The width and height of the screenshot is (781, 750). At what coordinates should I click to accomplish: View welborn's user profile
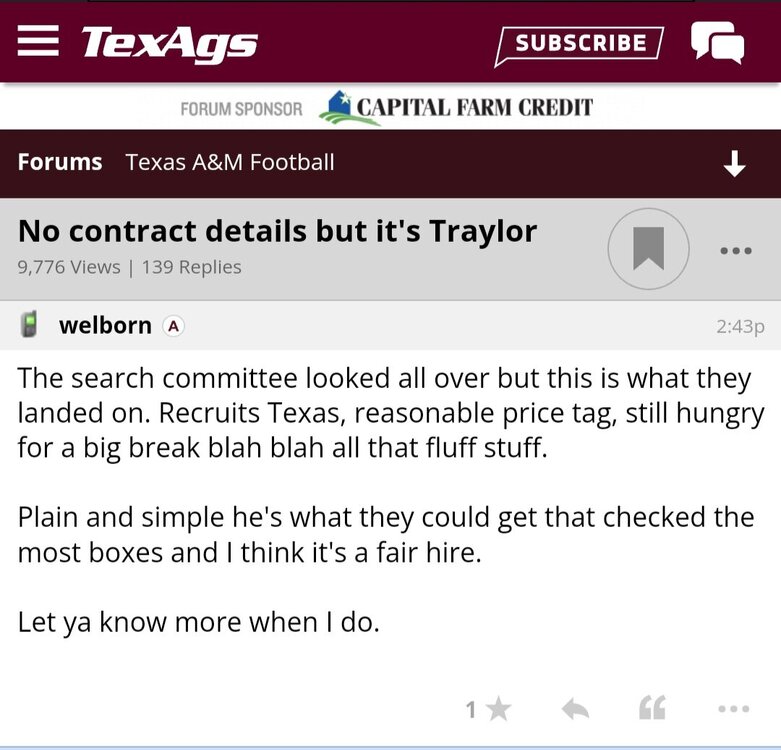[x=105, y=325]
